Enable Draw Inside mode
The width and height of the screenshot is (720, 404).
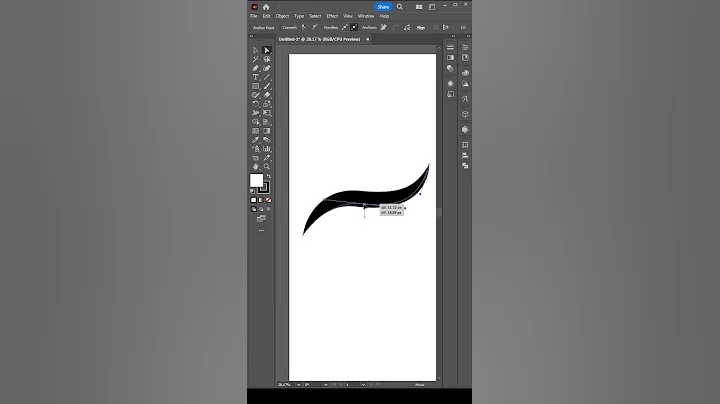click(x=269, y=209)
